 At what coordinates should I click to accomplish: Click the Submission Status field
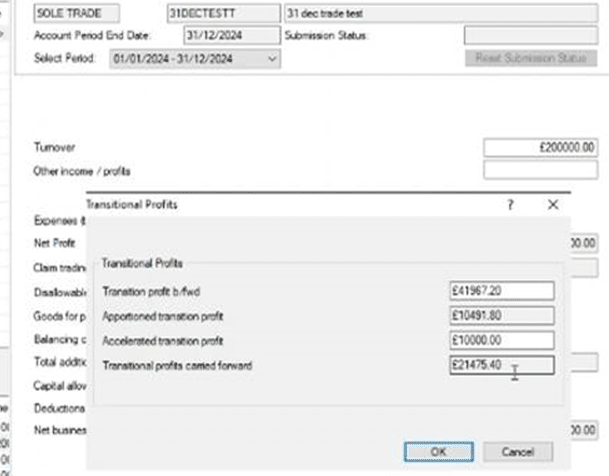(531, 35)
